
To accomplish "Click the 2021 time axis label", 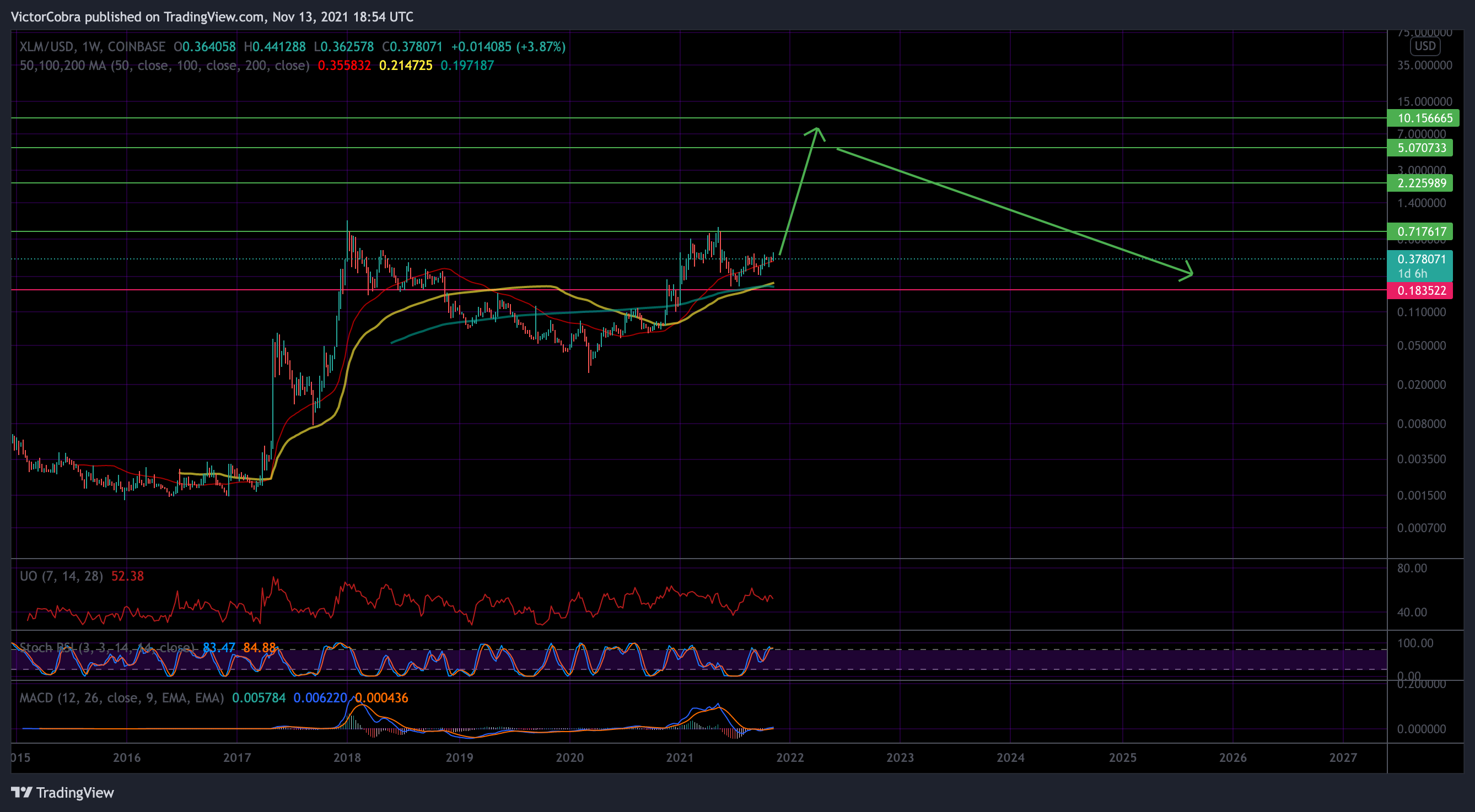I will tap(680, 757).
